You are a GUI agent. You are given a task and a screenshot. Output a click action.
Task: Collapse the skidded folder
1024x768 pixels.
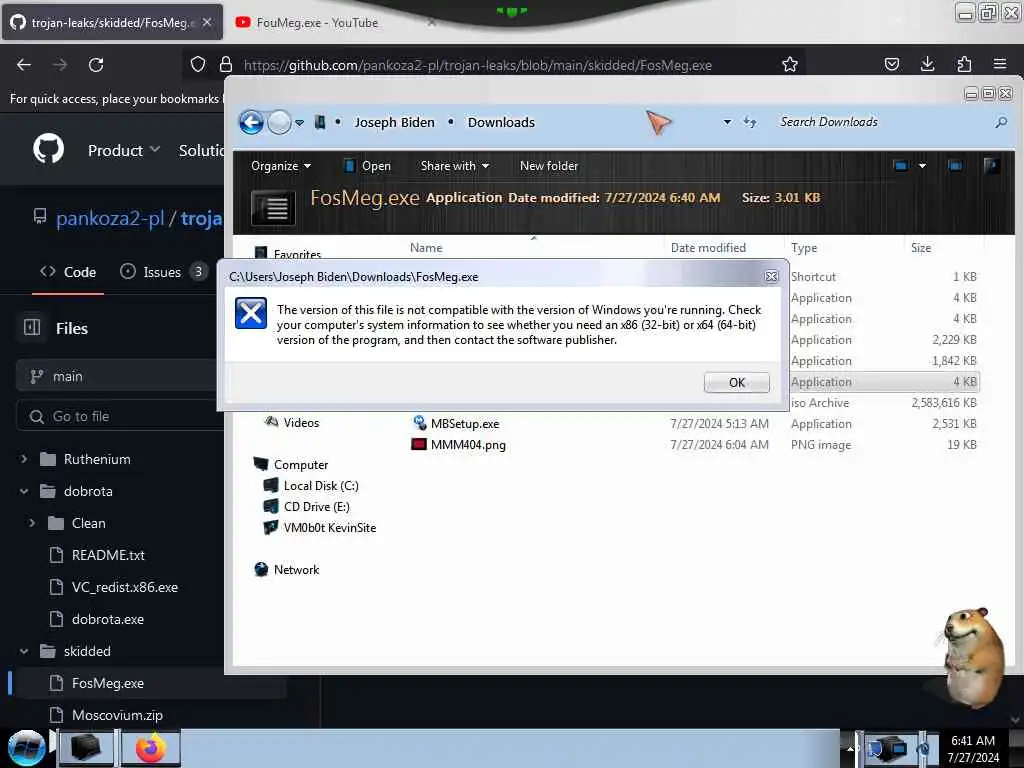[x=24, y=651]
